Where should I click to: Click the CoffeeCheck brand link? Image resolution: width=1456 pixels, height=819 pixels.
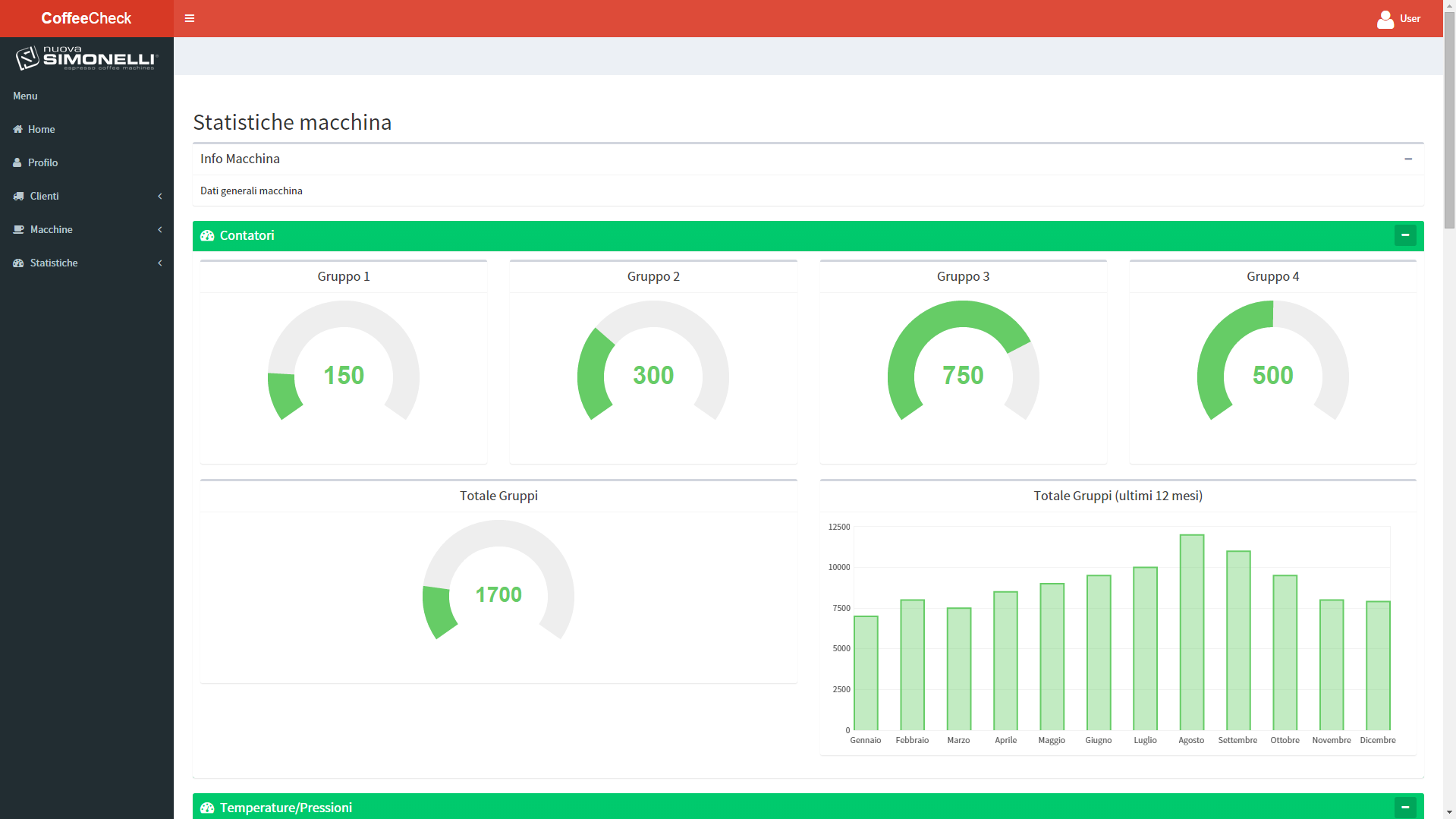(x=86, y=18)
